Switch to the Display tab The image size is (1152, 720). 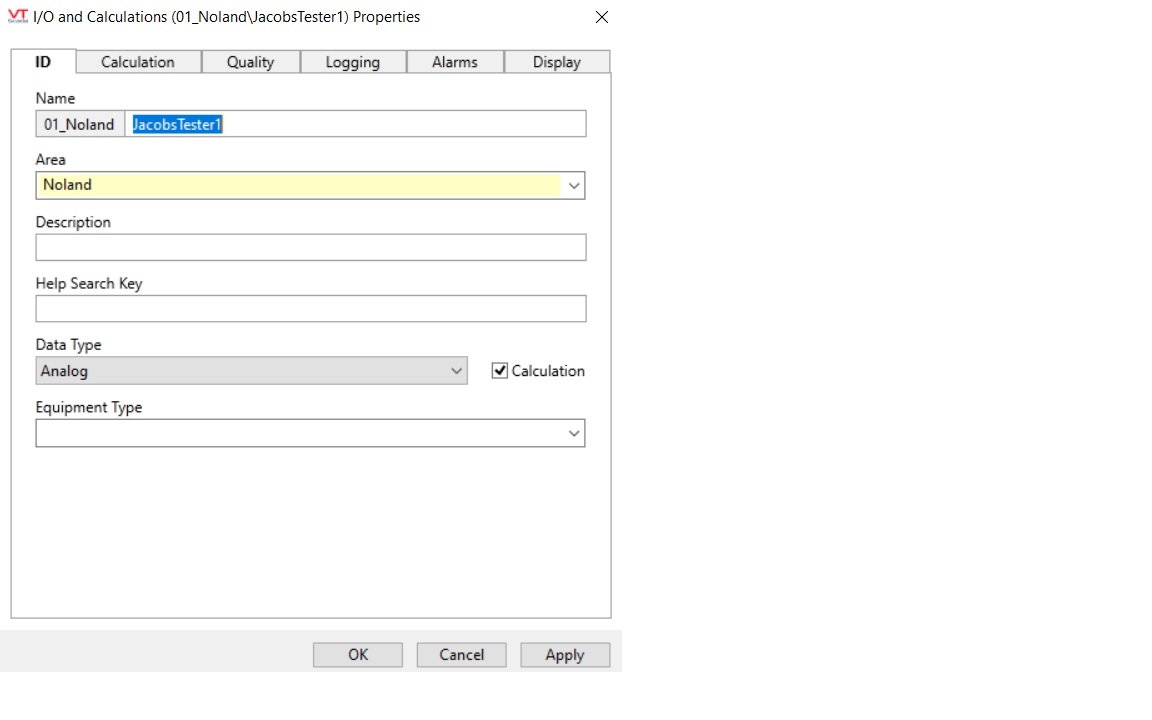(556, 62)
